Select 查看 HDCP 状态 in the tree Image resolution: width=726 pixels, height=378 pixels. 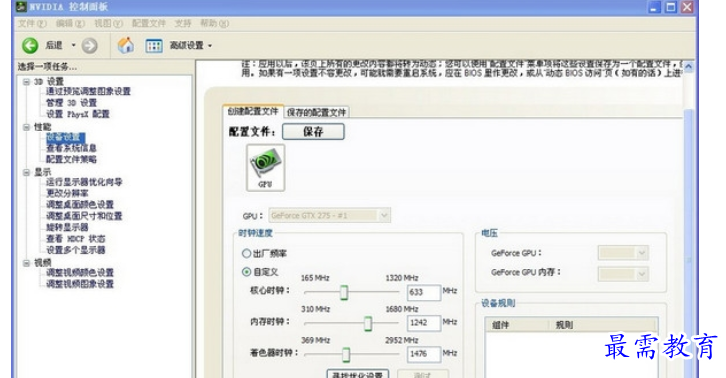point(75,239)
